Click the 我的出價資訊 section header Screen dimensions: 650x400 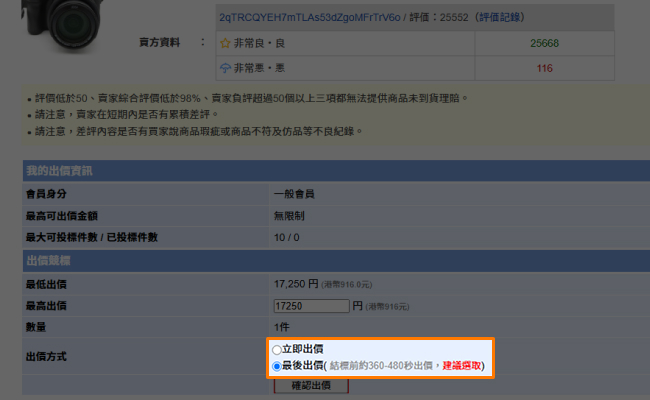(59, 170)
